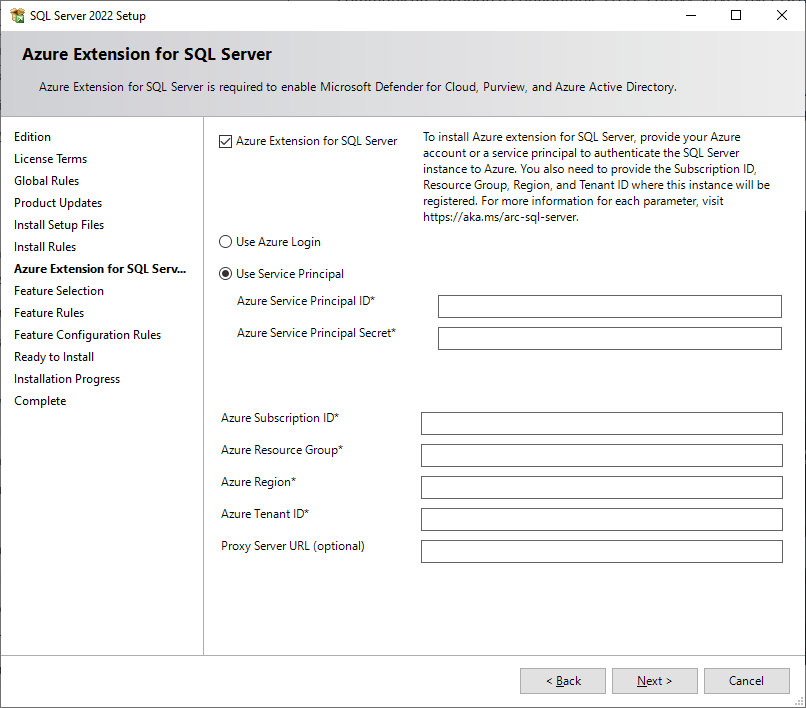
Task: Focus the Azure Service Principal Secret field
Action: tap(609, 338)
